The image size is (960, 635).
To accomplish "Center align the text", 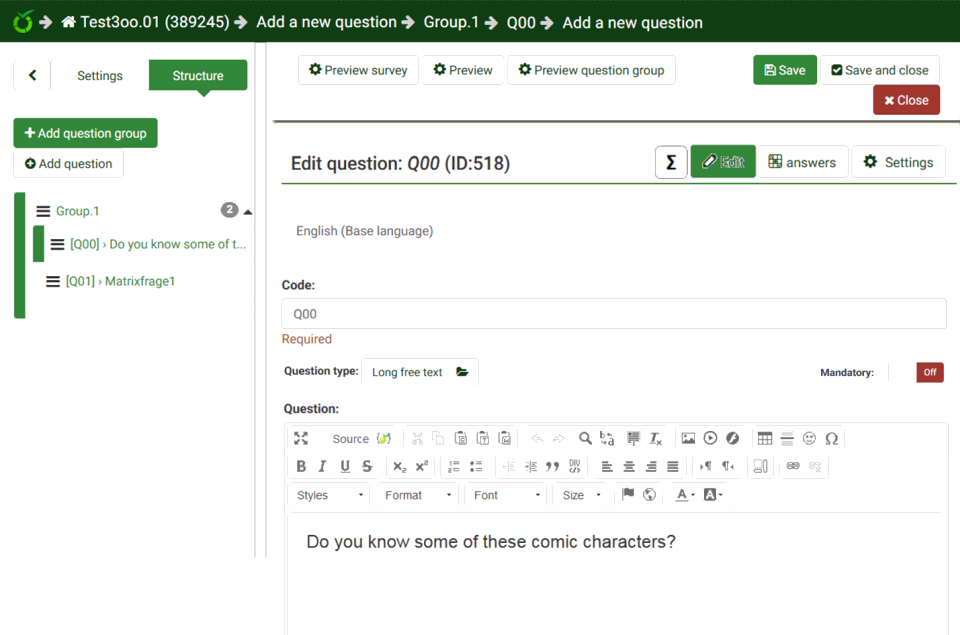I will pos(629,467).
